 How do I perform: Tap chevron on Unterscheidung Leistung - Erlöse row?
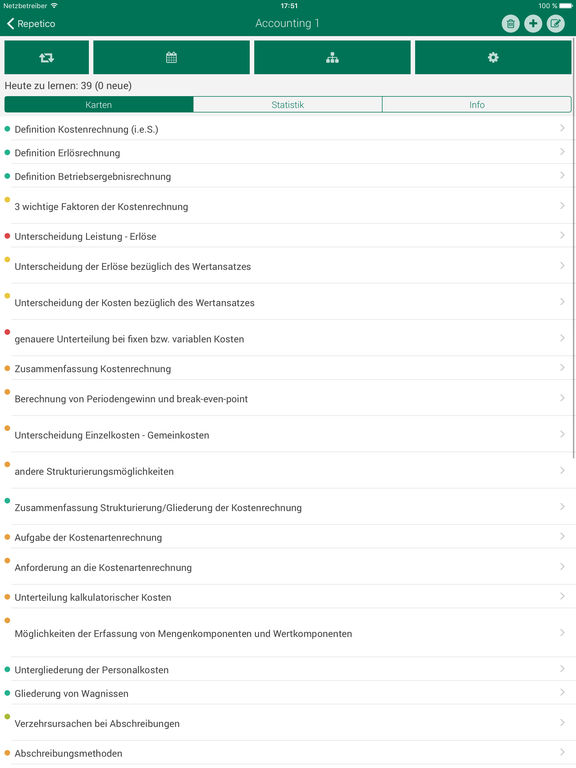click(562, 235)
